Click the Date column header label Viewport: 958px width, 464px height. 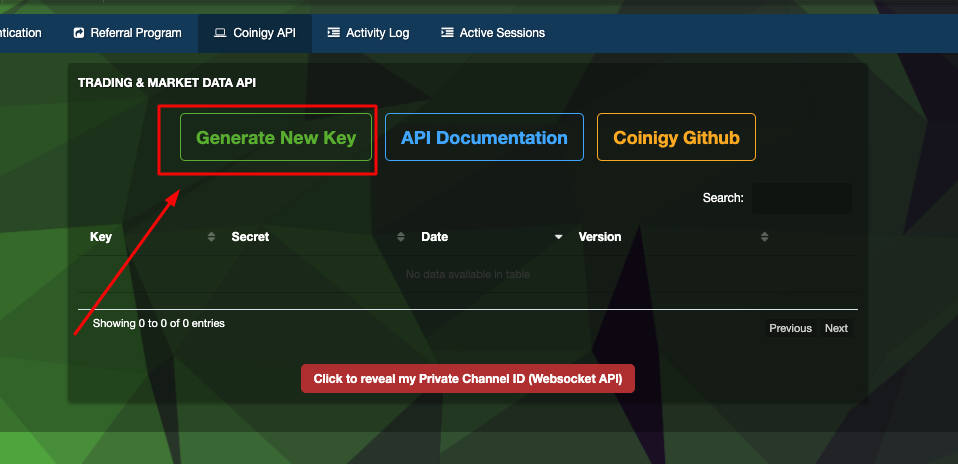click(x=434, y=237)
